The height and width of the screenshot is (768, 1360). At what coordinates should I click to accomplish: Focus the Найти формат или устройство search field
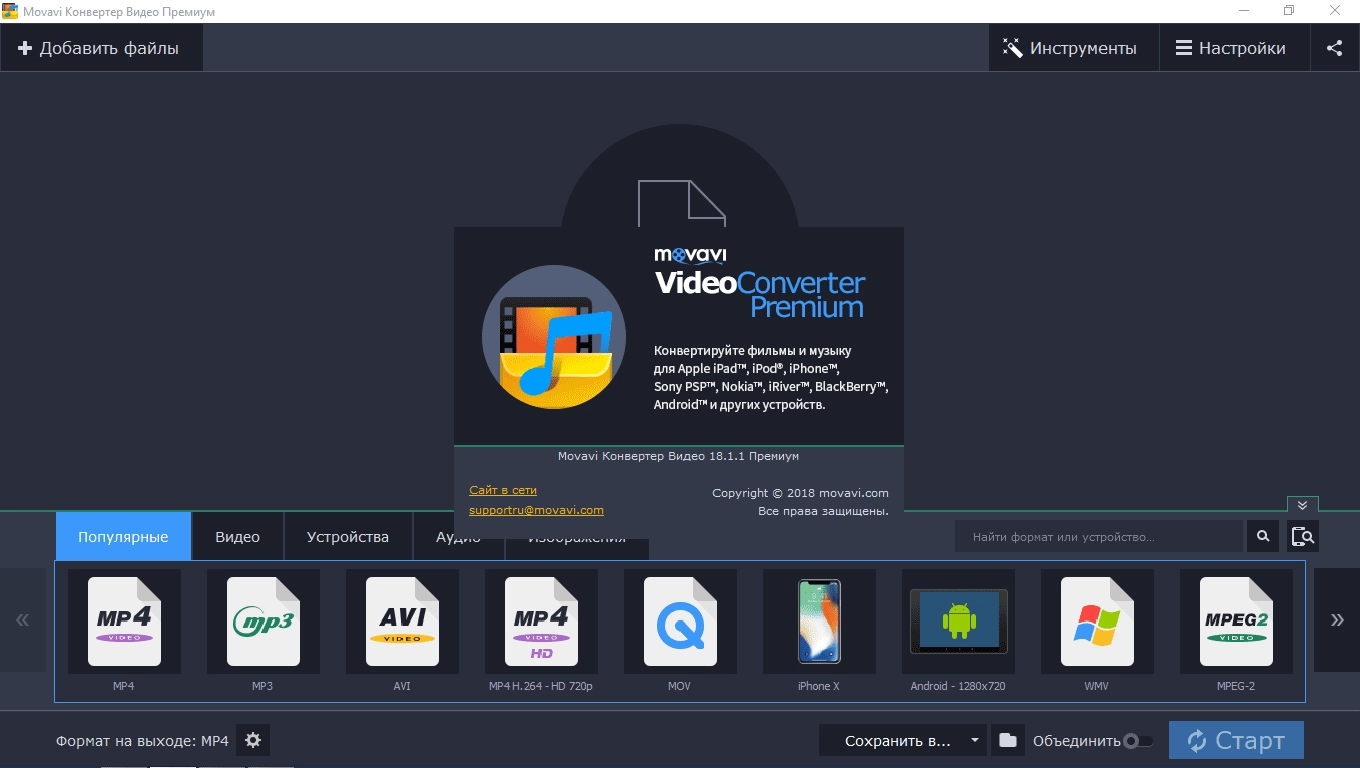pos(1099,537)
